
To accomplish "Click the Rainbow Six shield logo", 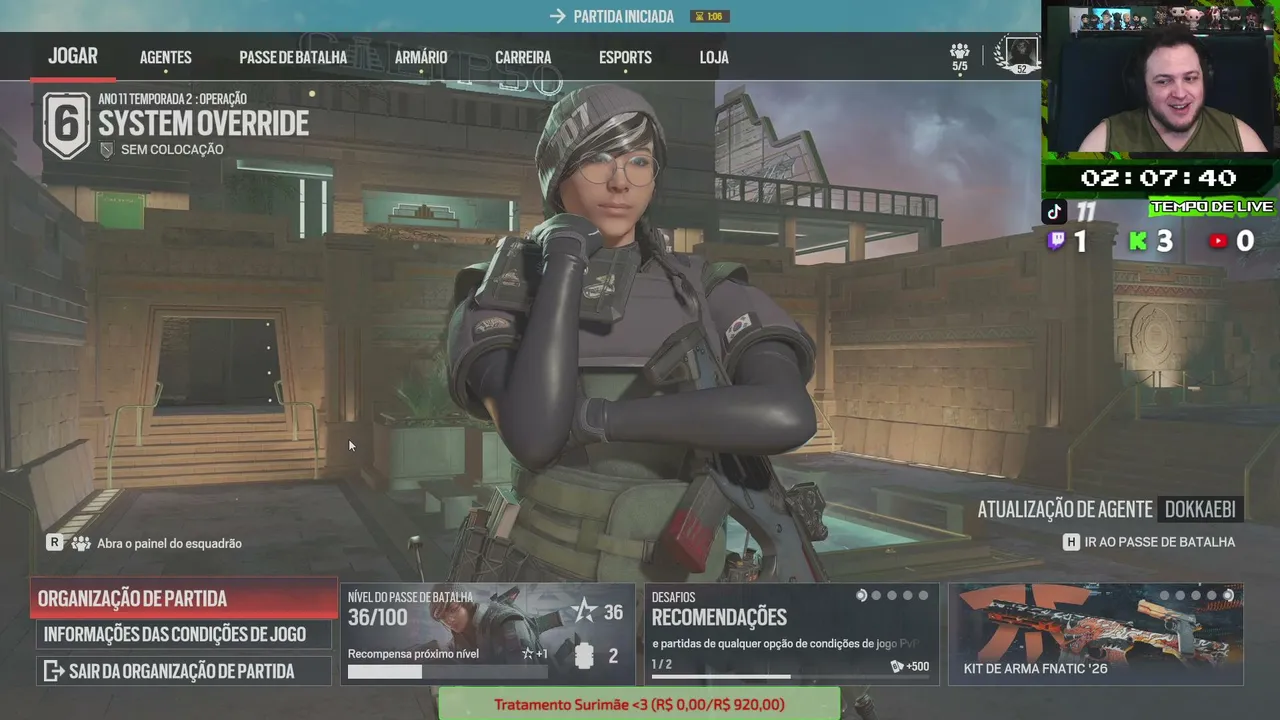I will tap(66, 125).
